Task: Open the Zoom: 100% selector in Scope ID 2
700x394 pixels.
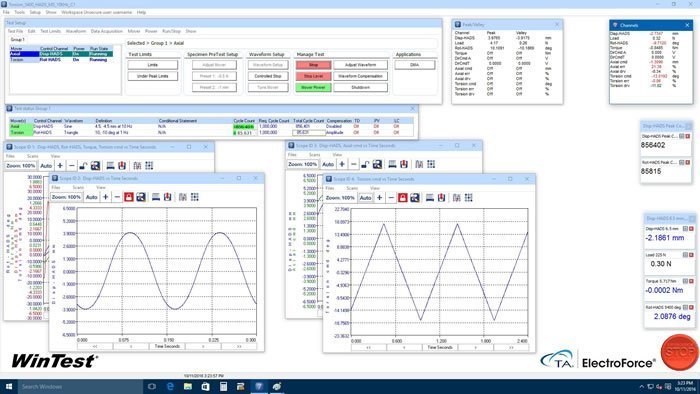Action: (66, 197)
